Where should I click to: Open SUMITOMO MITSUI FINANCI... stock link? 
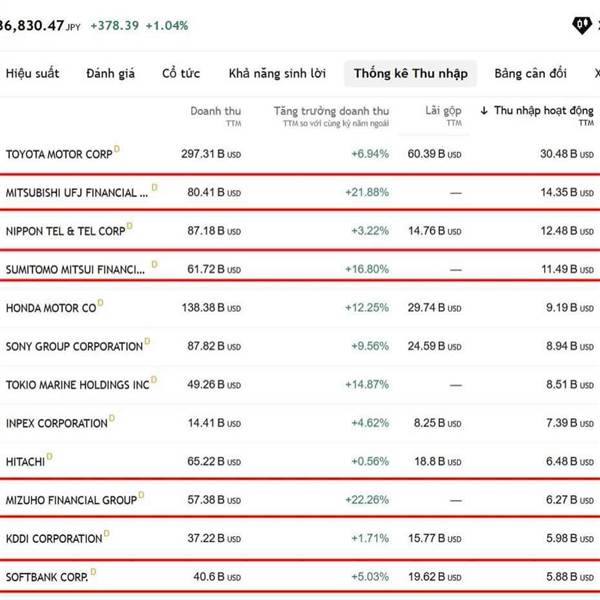point(75,269)
